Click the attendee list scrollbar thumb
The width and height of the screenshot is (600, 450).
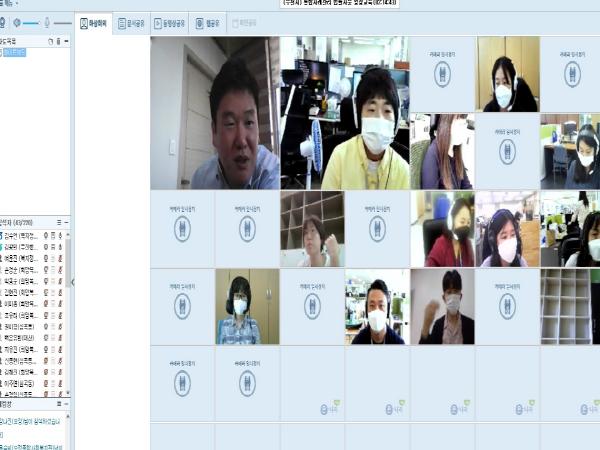click(68, 262)
